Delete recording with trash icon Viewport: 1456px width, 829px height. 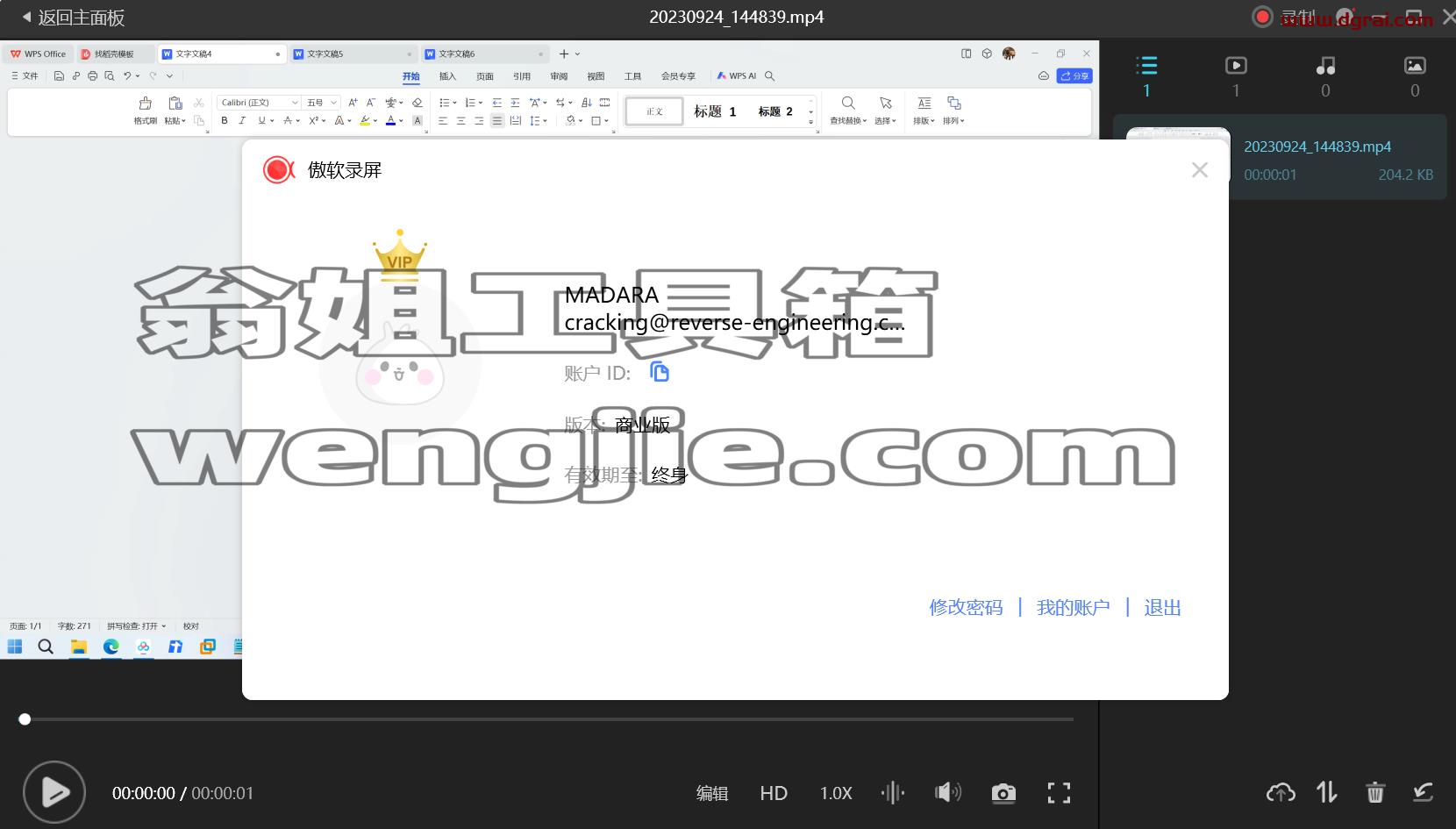tap(1374, 793)
